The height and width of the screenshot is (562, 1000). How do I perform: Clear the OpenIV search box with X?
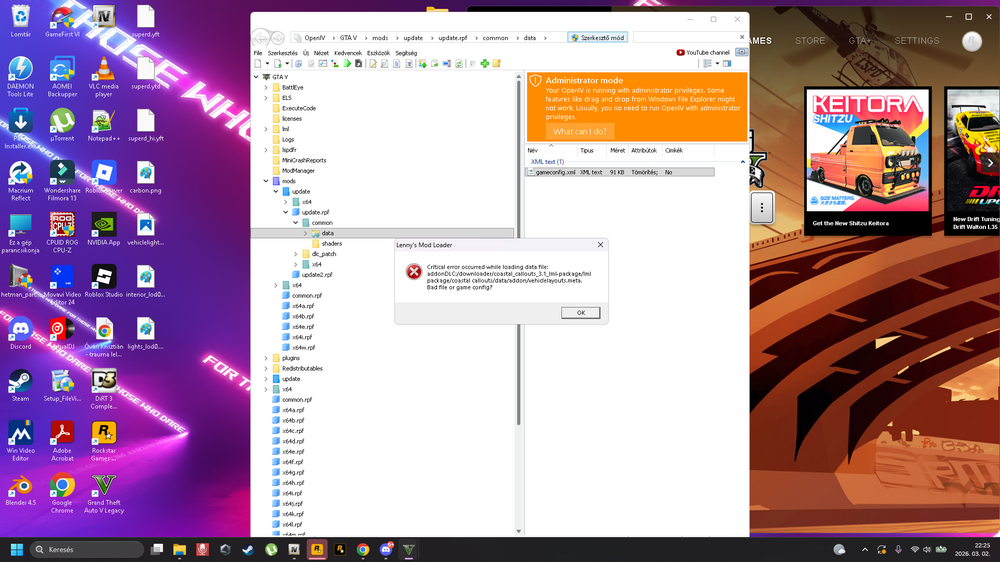[x=742, y=38]
